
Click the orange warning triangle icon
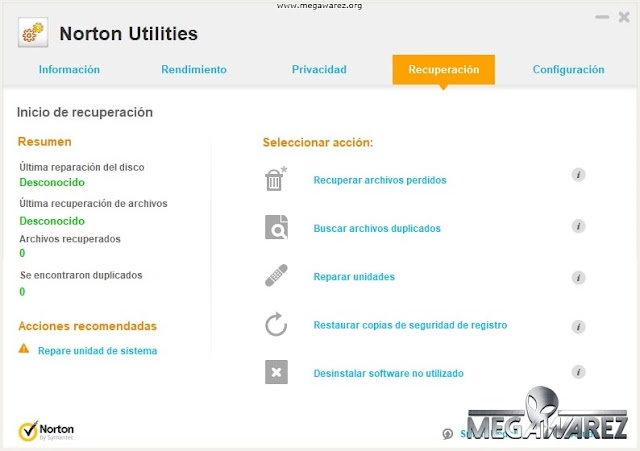[24, 348]
